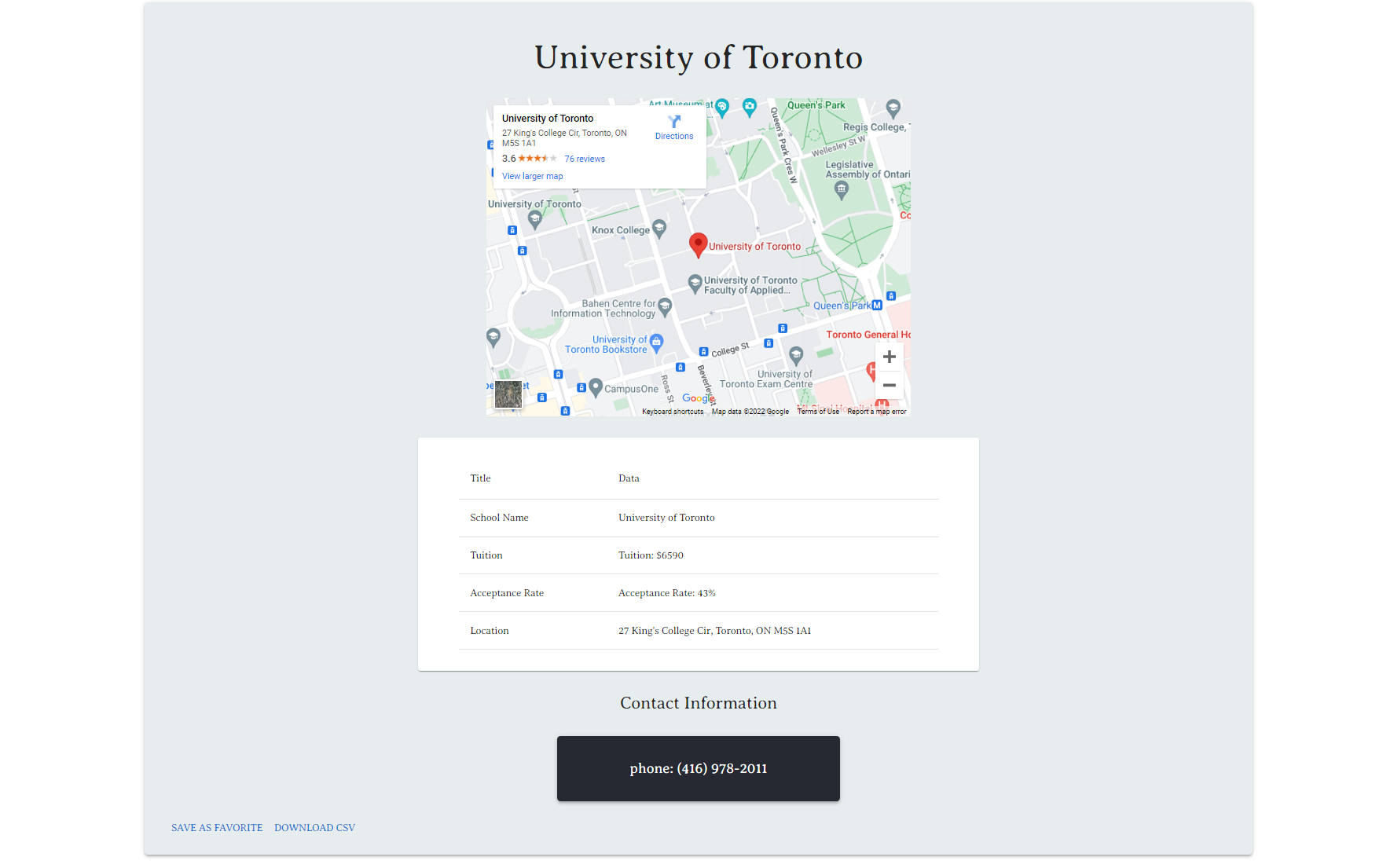Click the Directions text link
The height and width of the screenshot is (868, 1383).
pyautogui.click(x=674, y=136)
